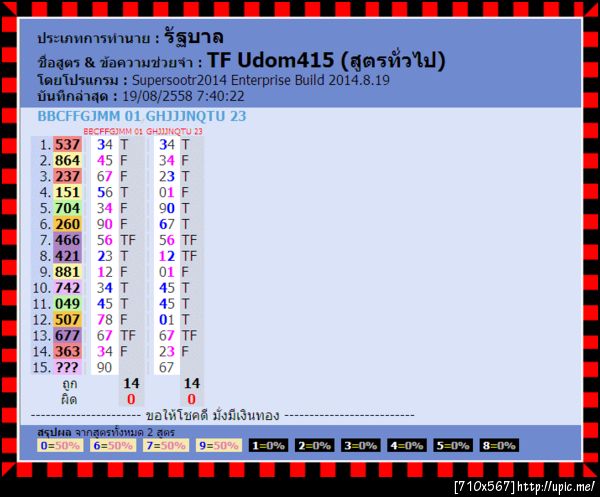
Task: Click the large blue heading 'GHJJJNQTU 23'
Action: point(196,116)
